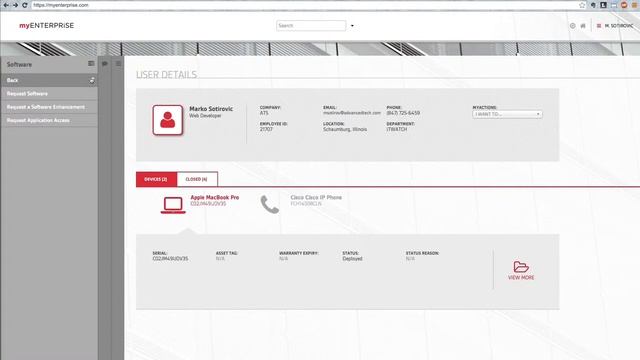
Task: Reload the page with refresh icon
Action: (24, 5)
